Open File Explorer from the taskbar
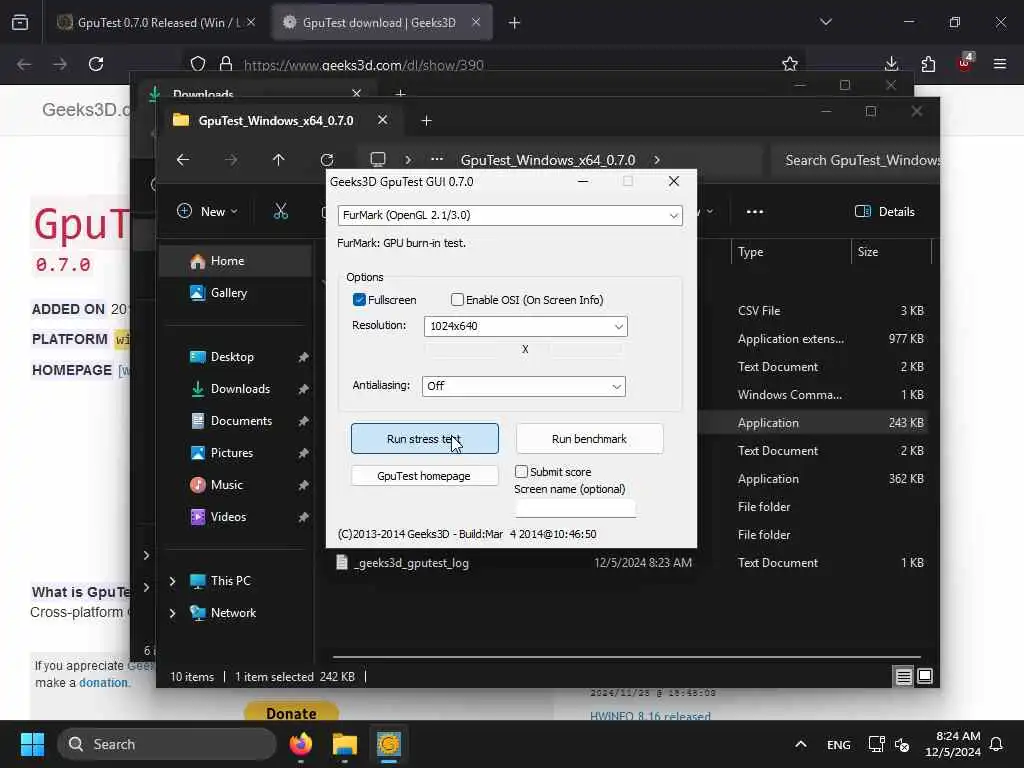 tap(345, 744)
